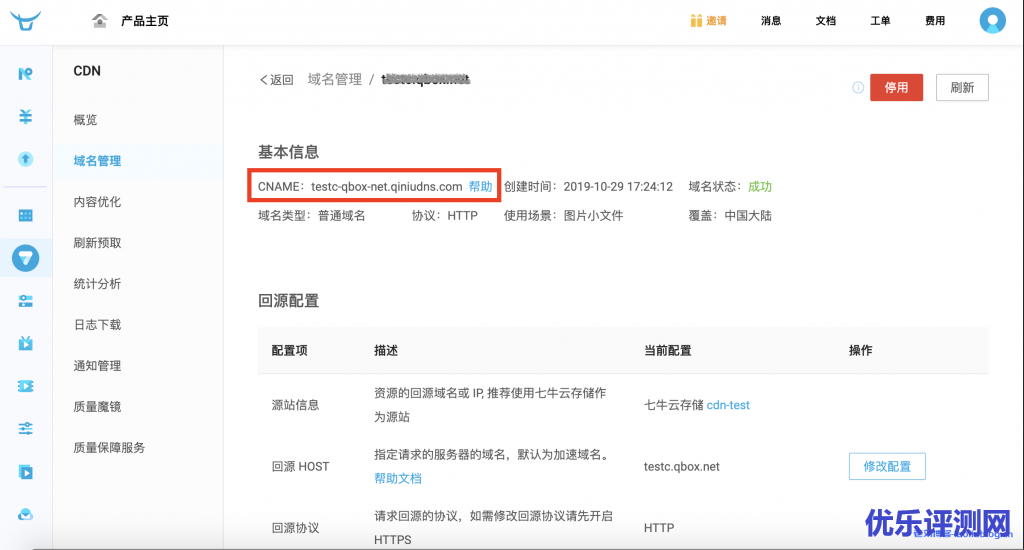Image resolution: width=1024 pixels, height=550 pixels.
Task: Click 产品主页 in top bar
Action: [x=145, y=21]
